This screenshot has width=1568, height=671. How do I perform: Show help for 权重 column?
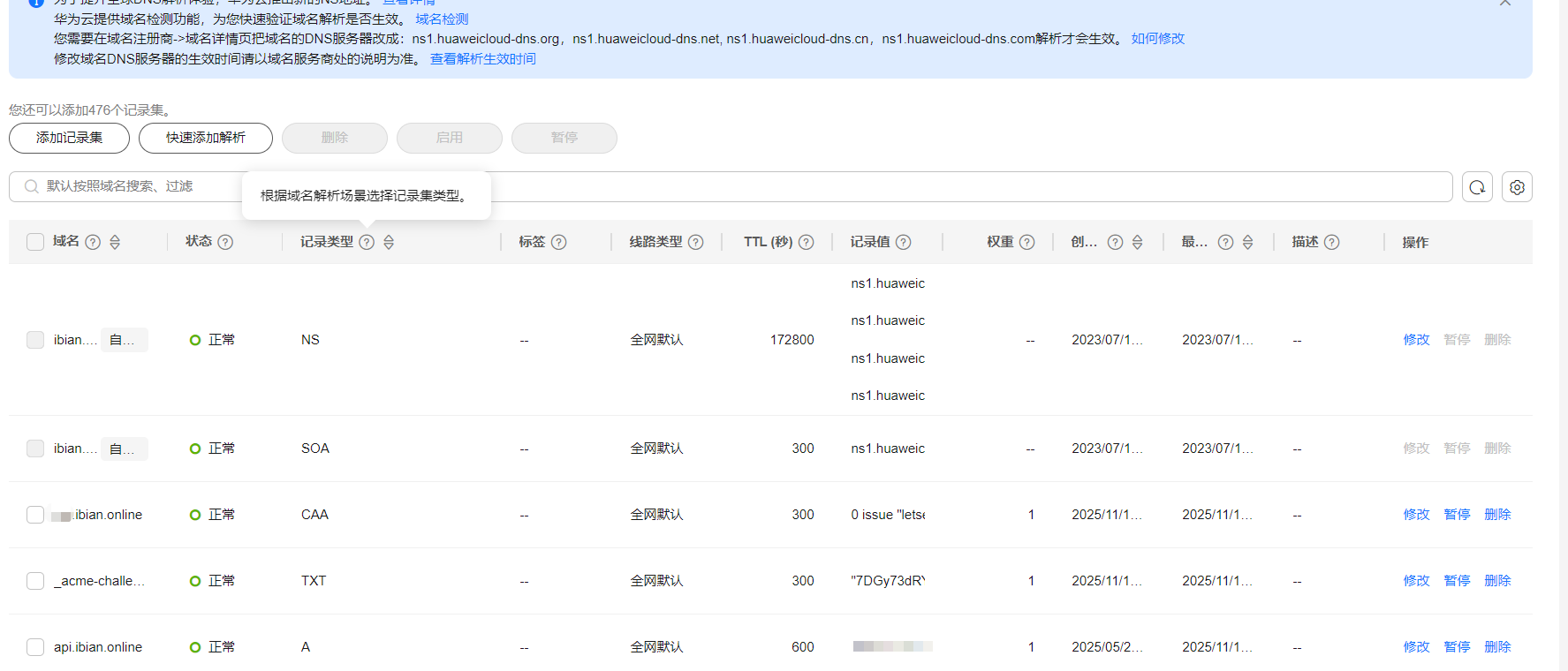[1026, 242]
